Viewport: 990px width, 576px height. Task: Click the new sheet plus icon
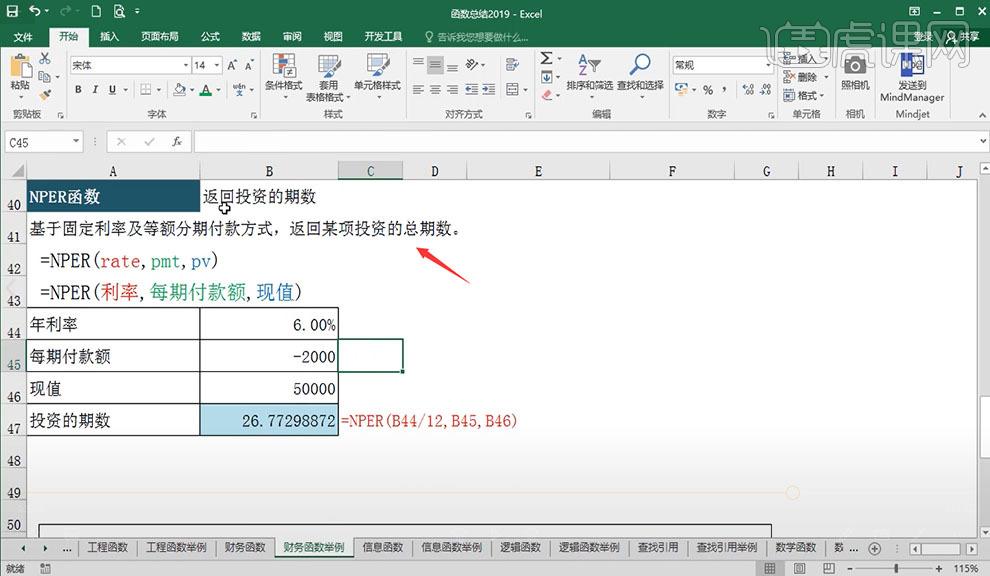[x=874, y=549]
